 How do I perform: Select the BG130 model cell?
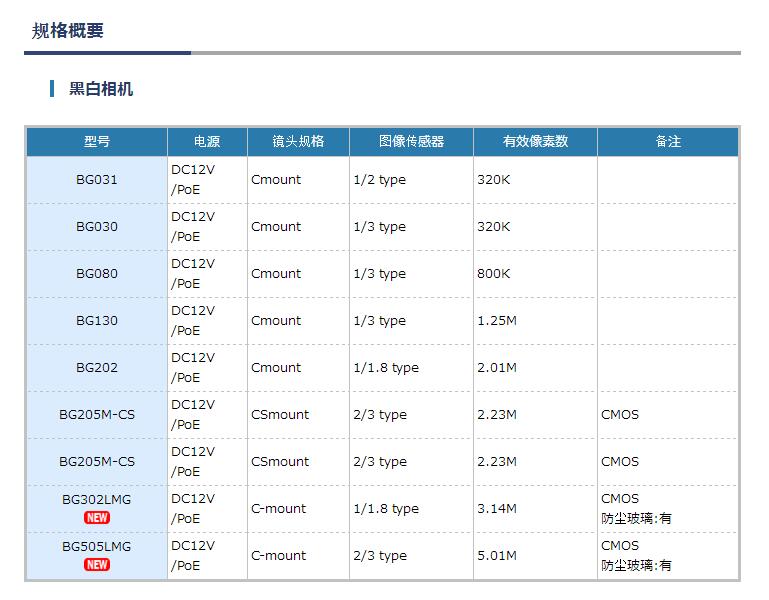[97, 321]
